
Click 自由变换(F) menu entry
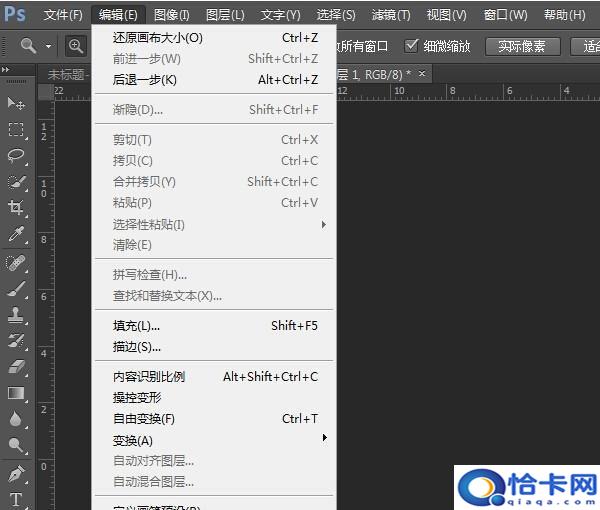pyautogui.click(x=144, y=419)
